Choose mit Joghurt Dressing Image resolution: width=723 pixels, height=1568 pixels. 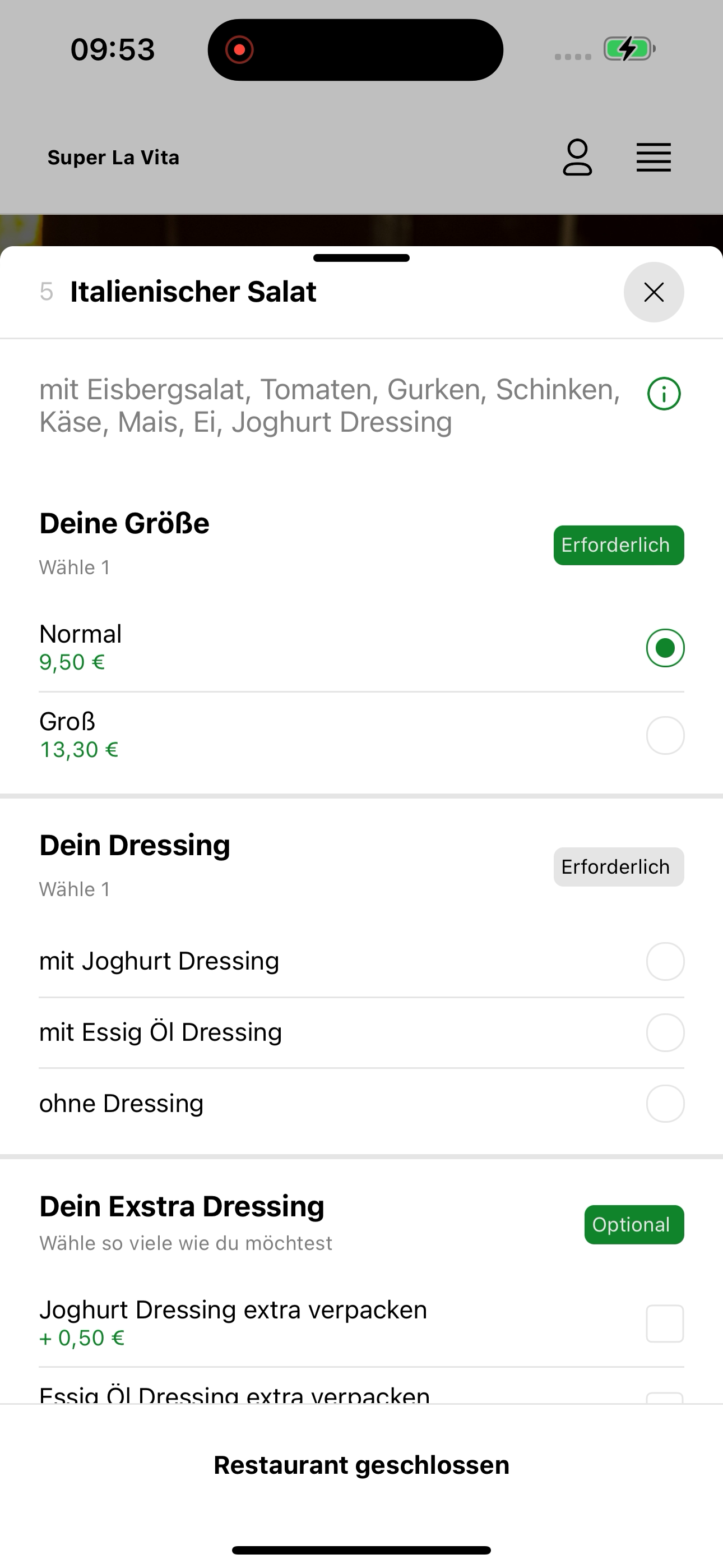361,961
